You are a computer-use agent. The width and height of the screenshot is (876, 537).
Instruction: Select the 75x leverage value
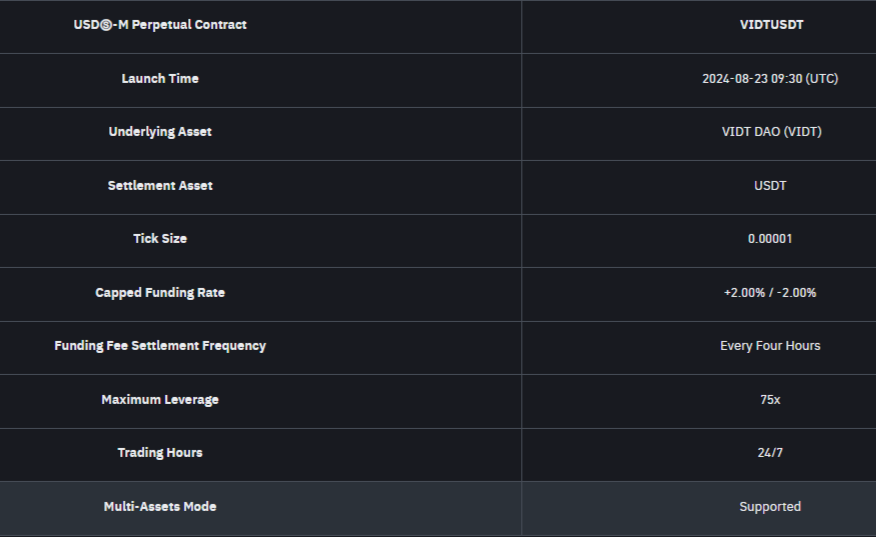point(770,400)
